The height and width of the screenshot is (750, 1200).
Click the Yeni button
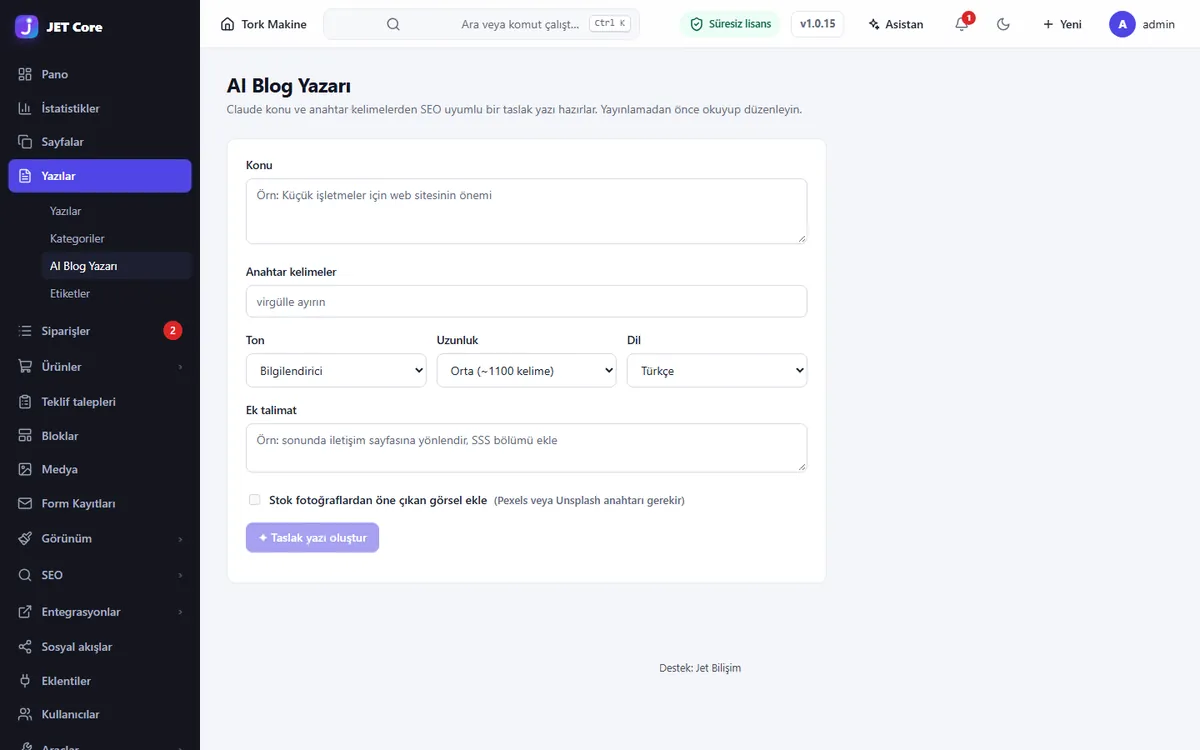coord(1062,24)
